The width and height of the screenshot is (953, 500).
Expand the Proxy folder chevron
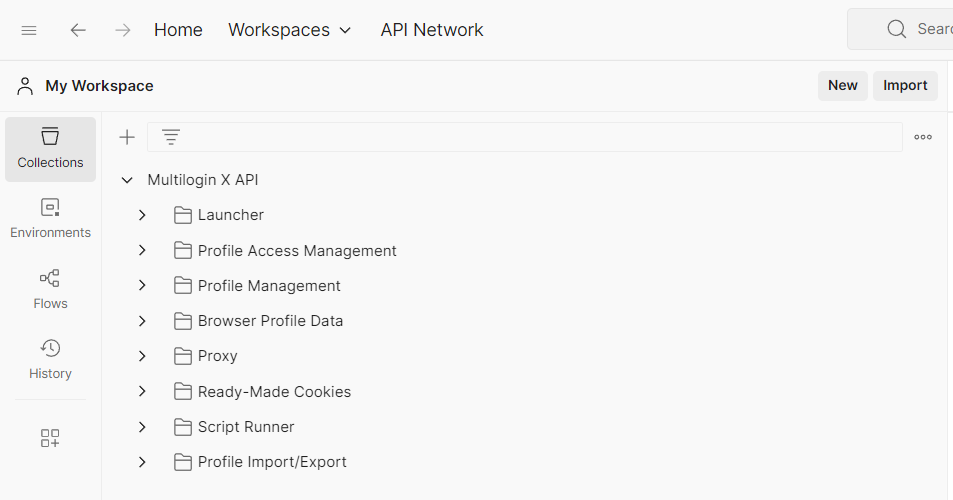pos(142,356)
